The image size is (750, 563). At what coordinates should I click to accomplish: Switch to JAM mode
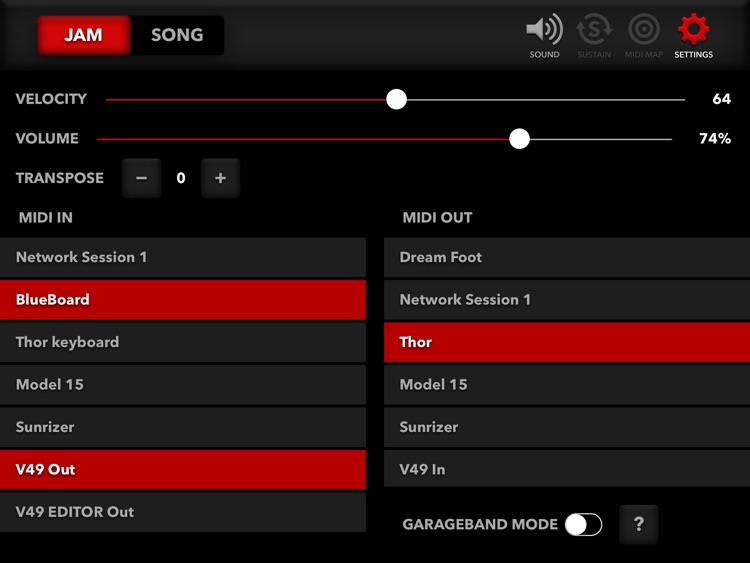point(83,35)
